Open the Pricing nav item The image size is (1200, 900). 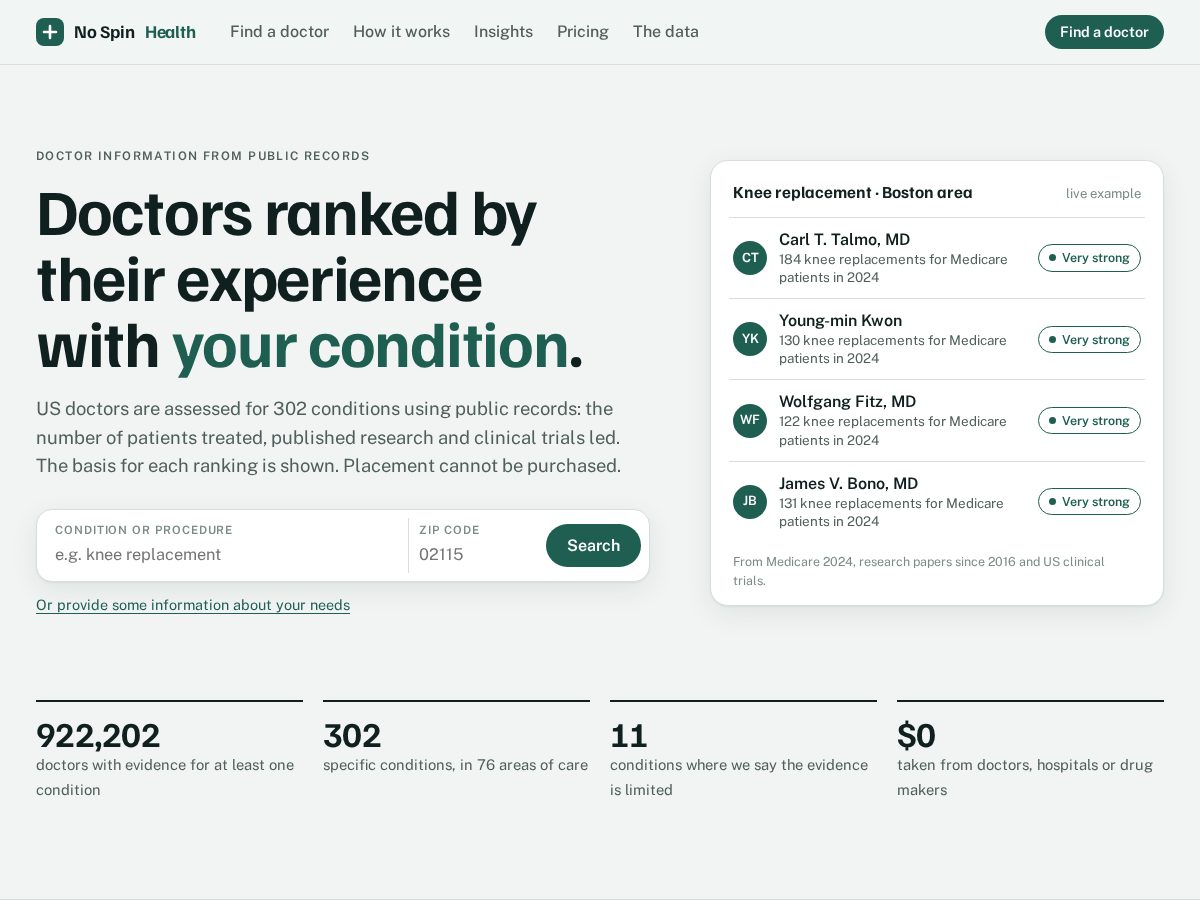(583, 32)
